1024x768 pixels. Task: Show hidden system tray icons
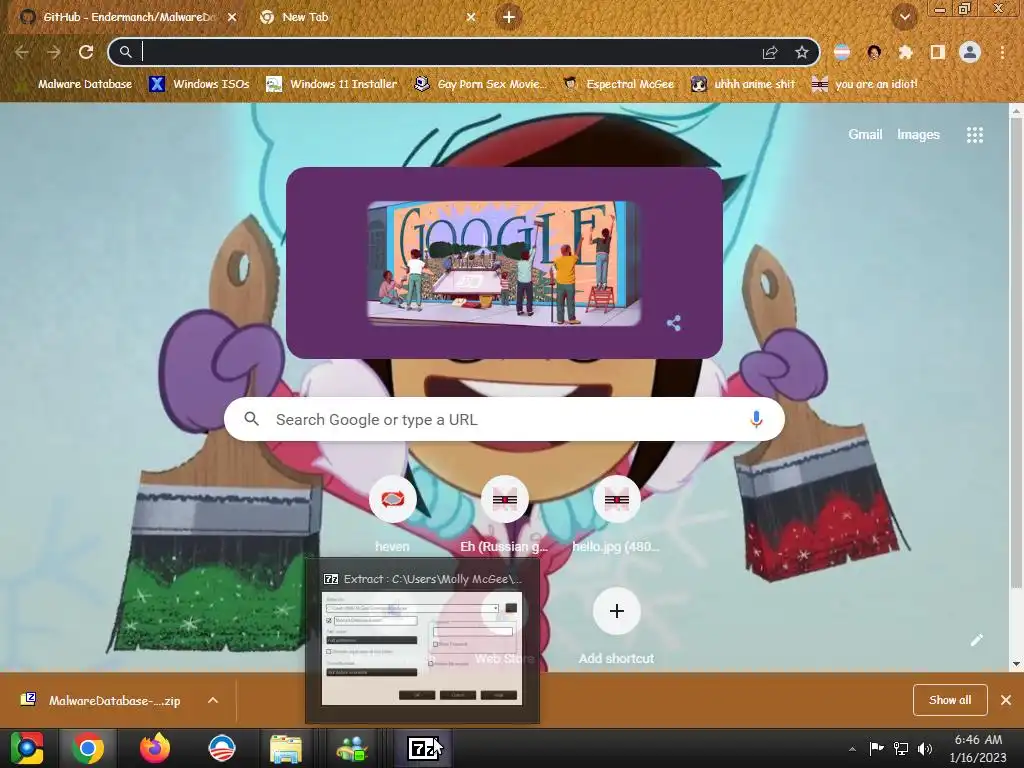coord(852,749)
